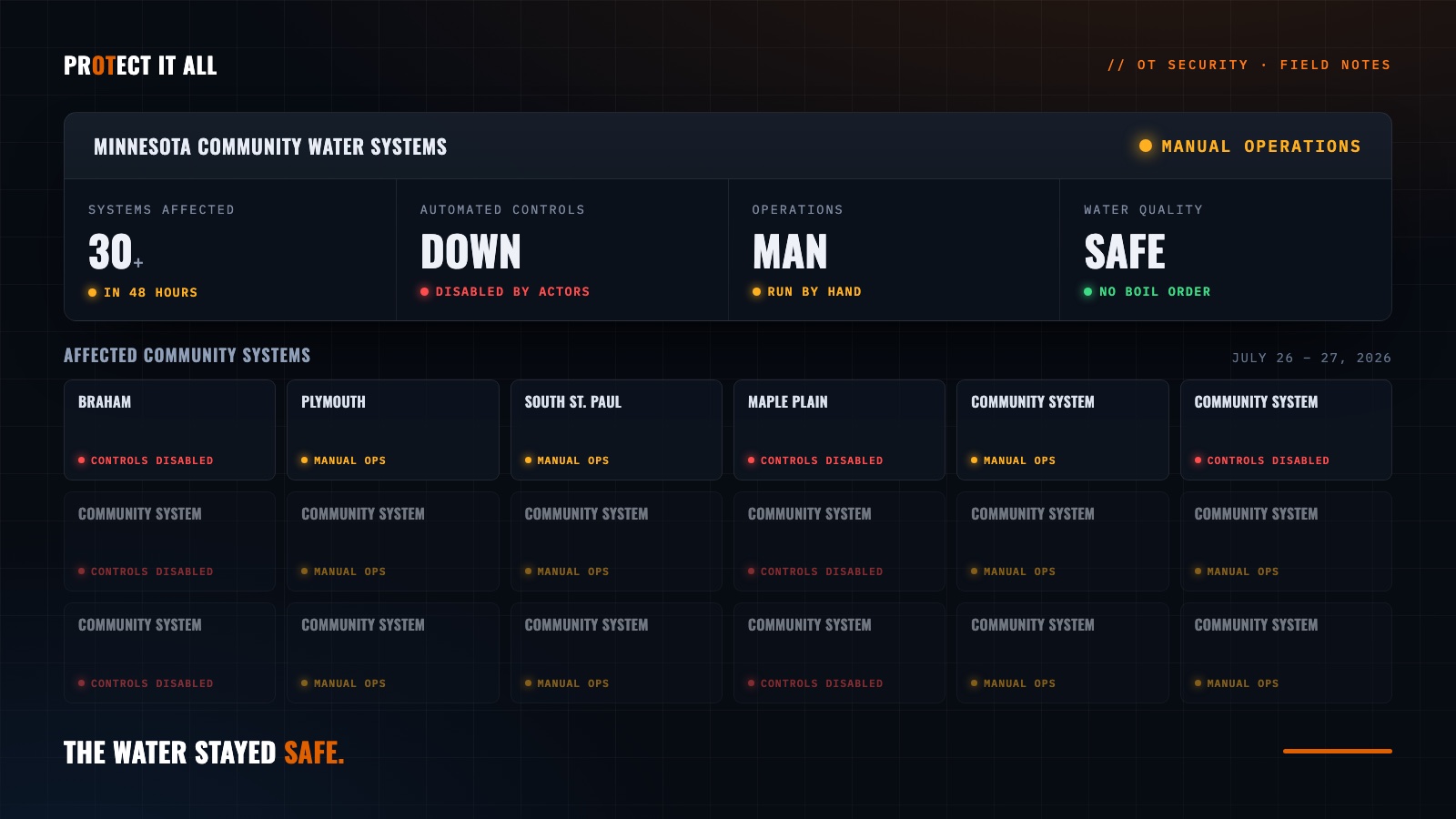Click the red dot in Braham card
Image resolution: width=1456 pixels, height=819 pixels.
82,460
